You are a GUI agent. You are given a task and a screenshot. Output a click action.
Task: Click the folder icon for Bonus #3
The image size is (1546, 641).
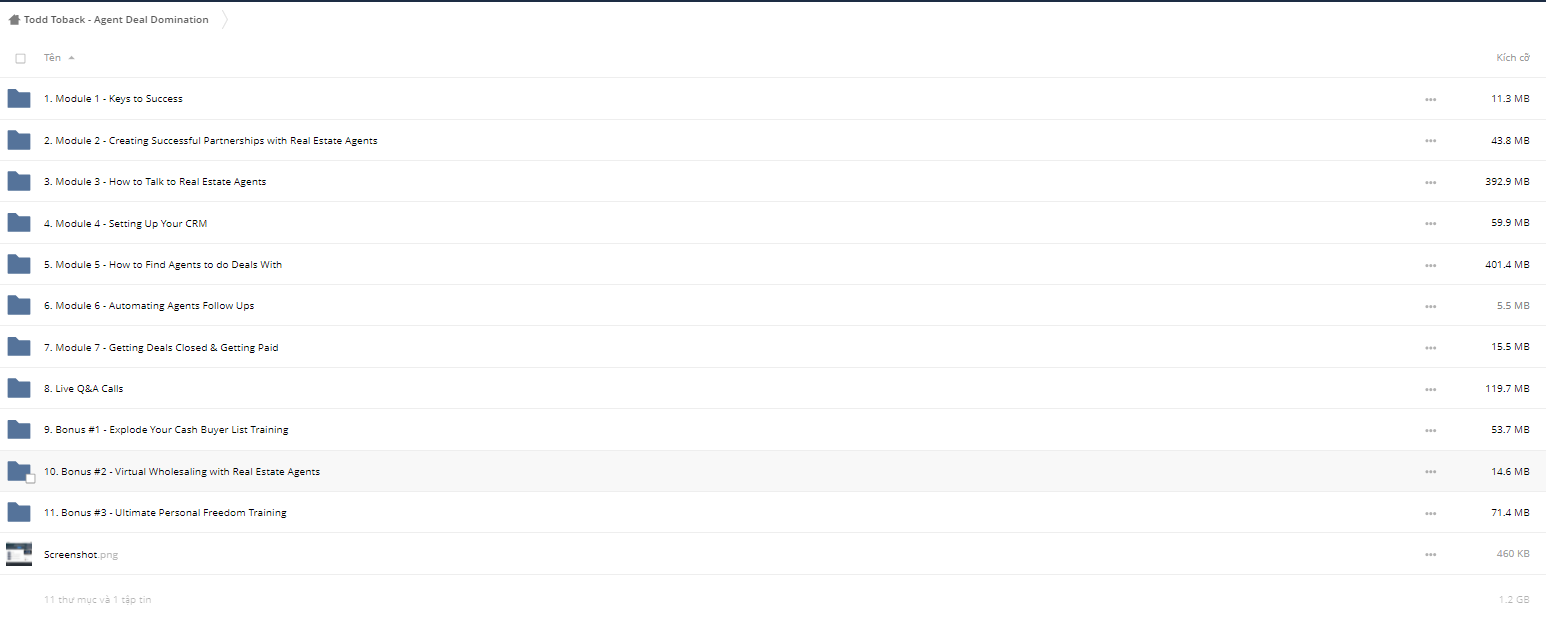point(19,512)
